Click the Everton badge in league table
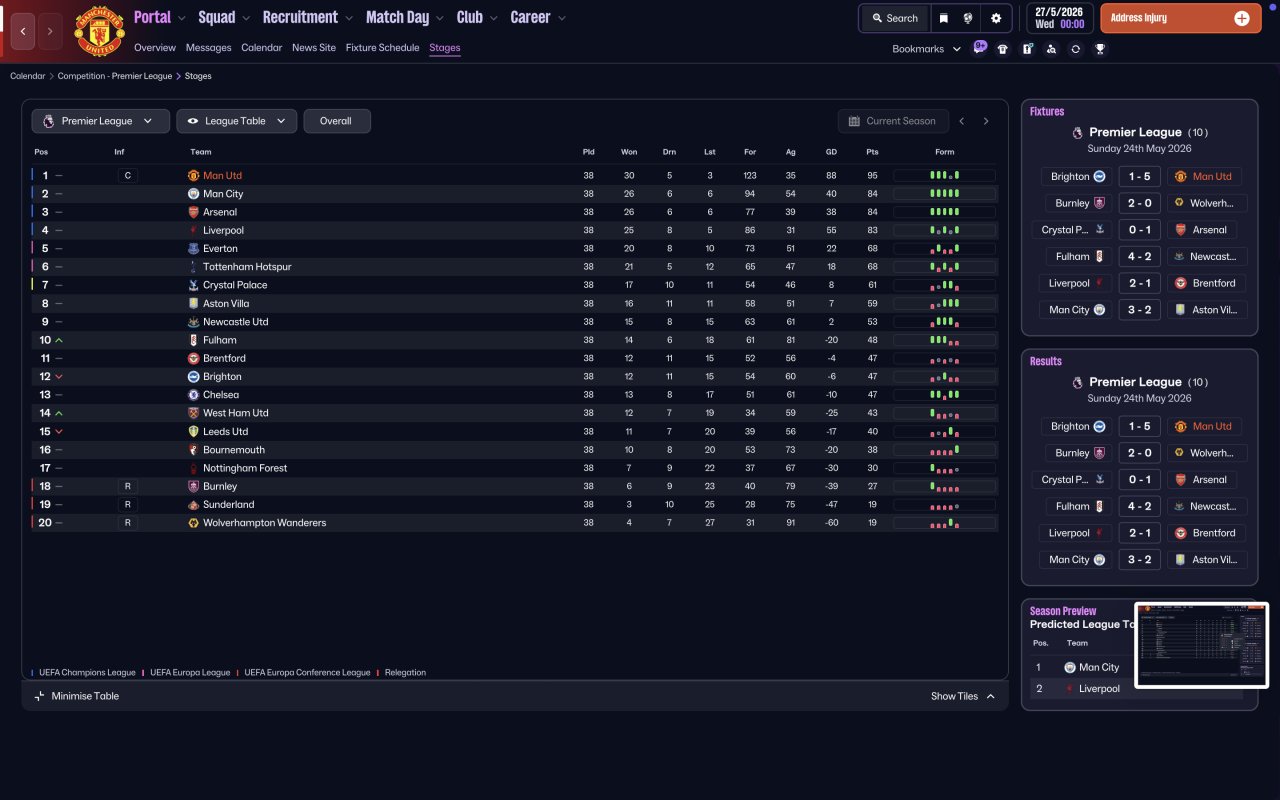The image size is (1280, 800). click(x=194, y=248)
